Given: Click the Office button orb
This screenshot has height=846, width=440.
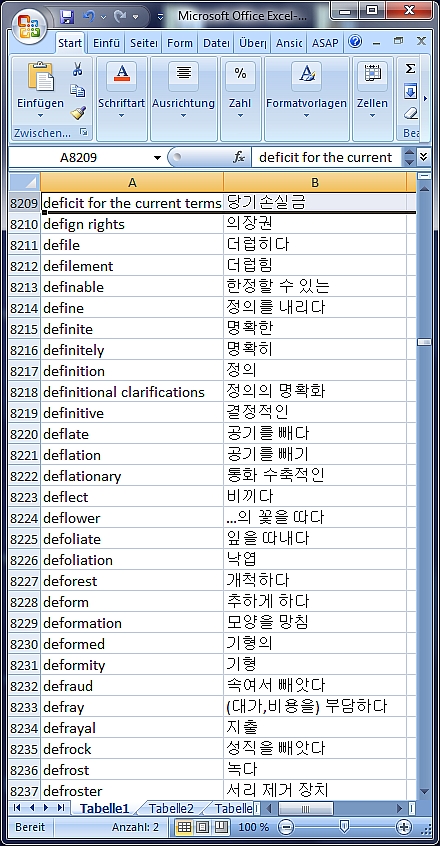Looking at the screenshot, I should point(28,28).
